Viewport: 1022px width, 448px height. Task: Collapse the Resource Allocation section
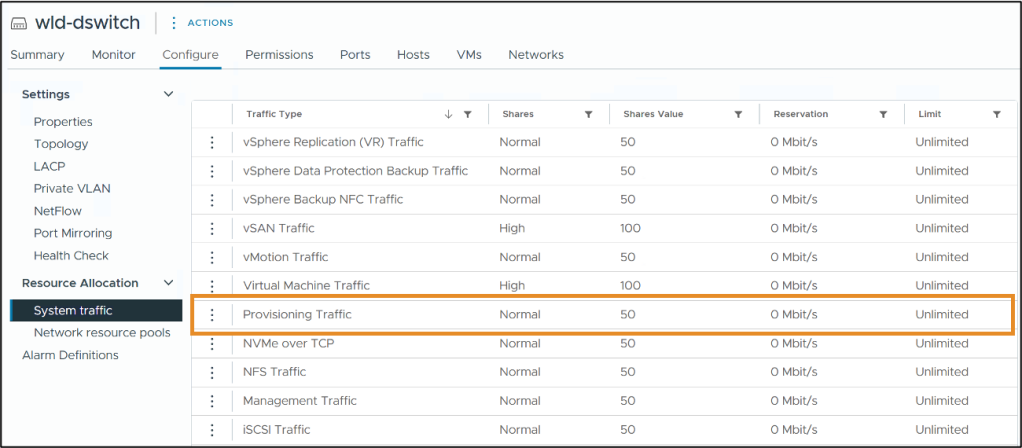tap(168, 283)
